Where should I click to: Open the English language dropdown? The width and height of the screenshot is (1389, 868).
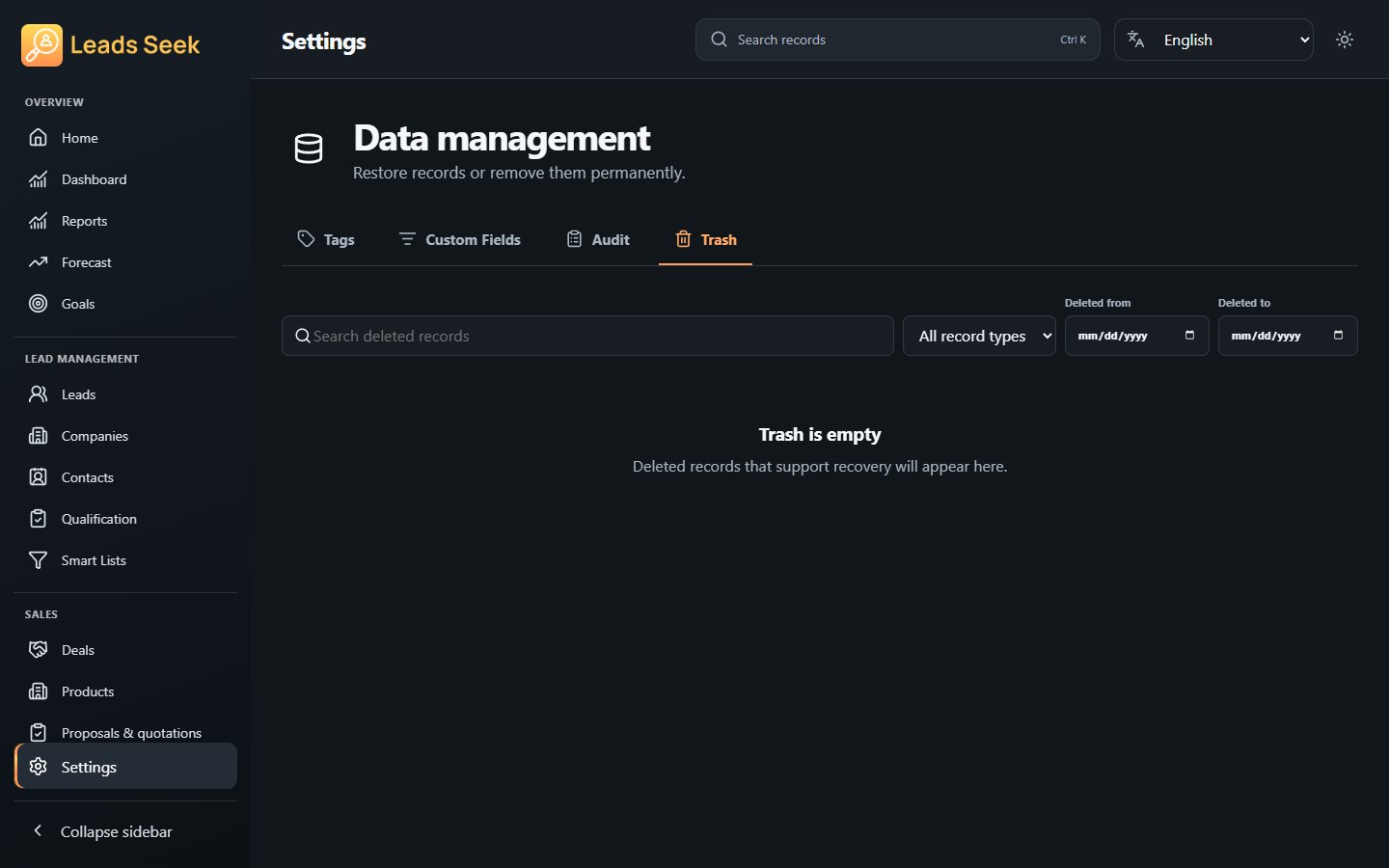(x=1213, y=40)
